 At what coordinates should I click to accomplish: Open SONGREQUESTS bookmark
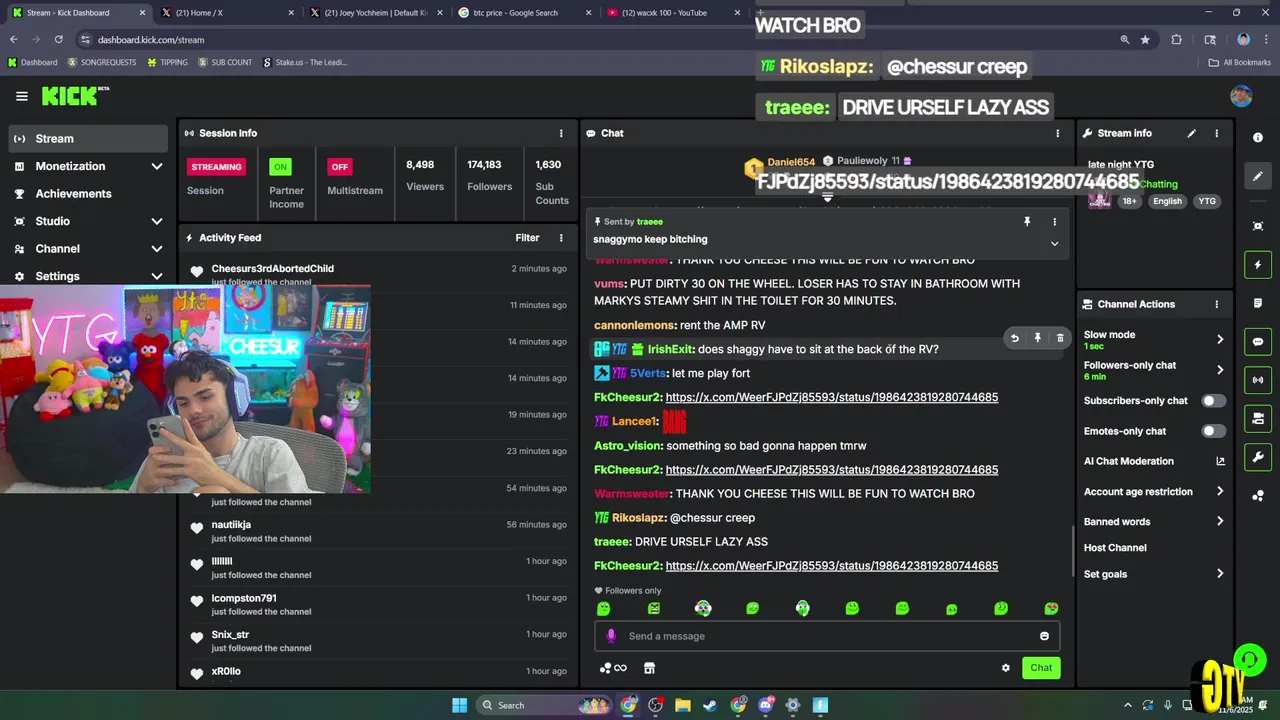pyautogui.click(x=104, y=62)
